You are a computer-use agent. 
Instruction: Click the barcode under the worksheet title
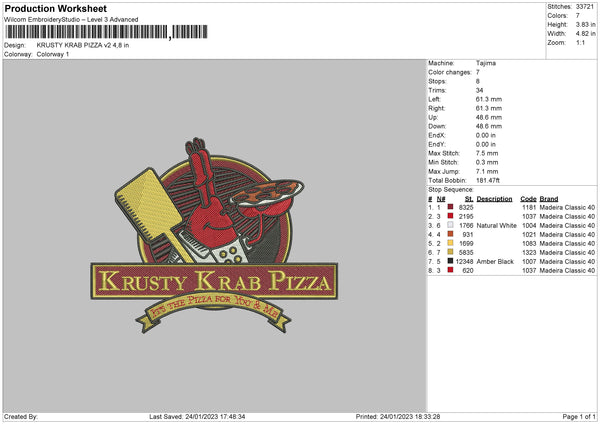[106, 32]
